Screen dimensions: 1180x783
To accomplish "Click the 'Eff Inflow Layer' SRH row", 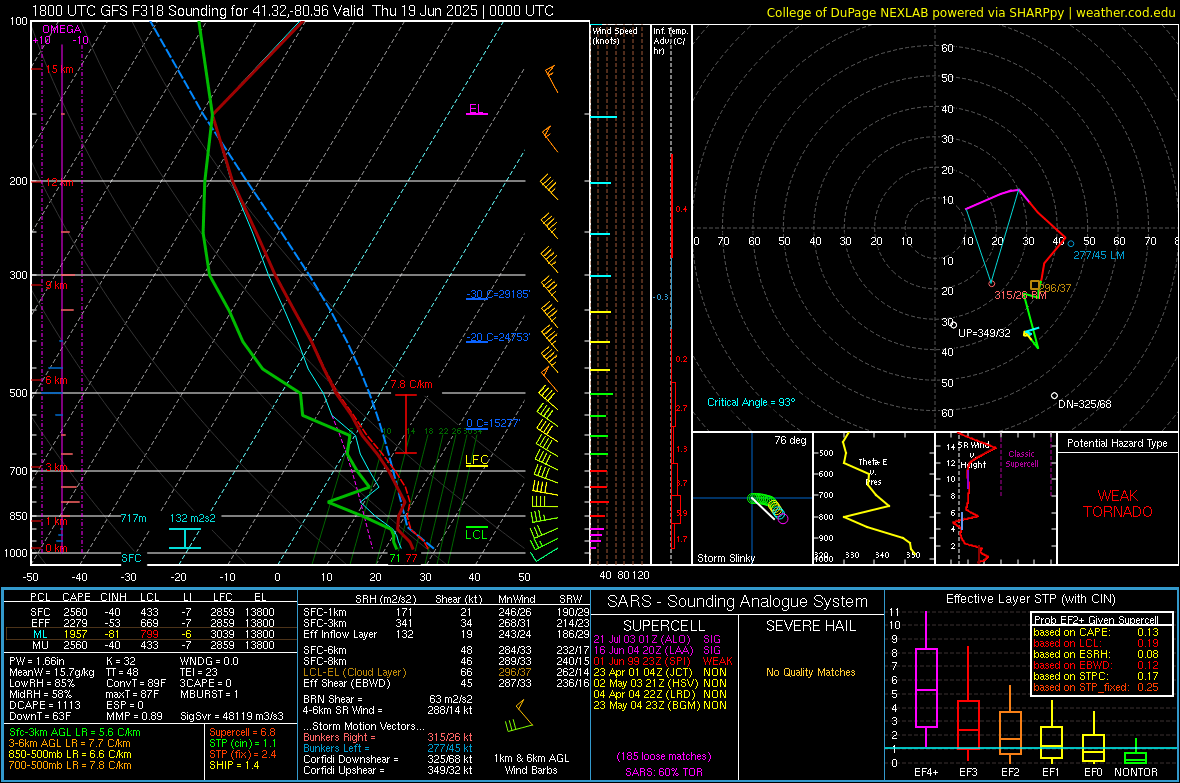I will [446, 634].
